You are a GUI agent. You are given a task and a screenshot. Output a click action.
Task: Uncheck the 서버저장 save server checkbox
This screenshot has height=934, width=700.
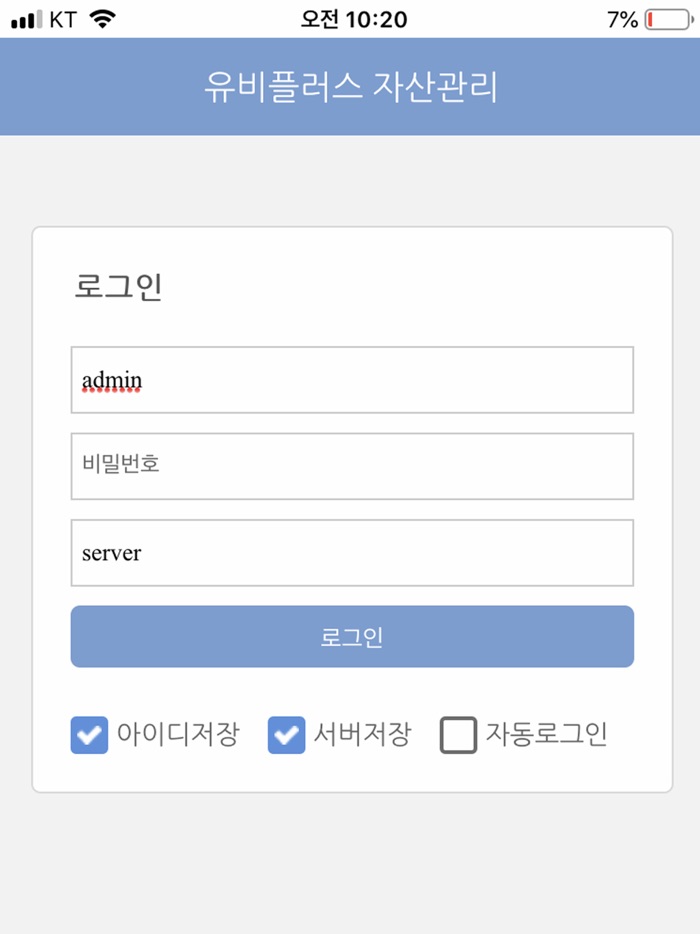[x=286, y=734]
